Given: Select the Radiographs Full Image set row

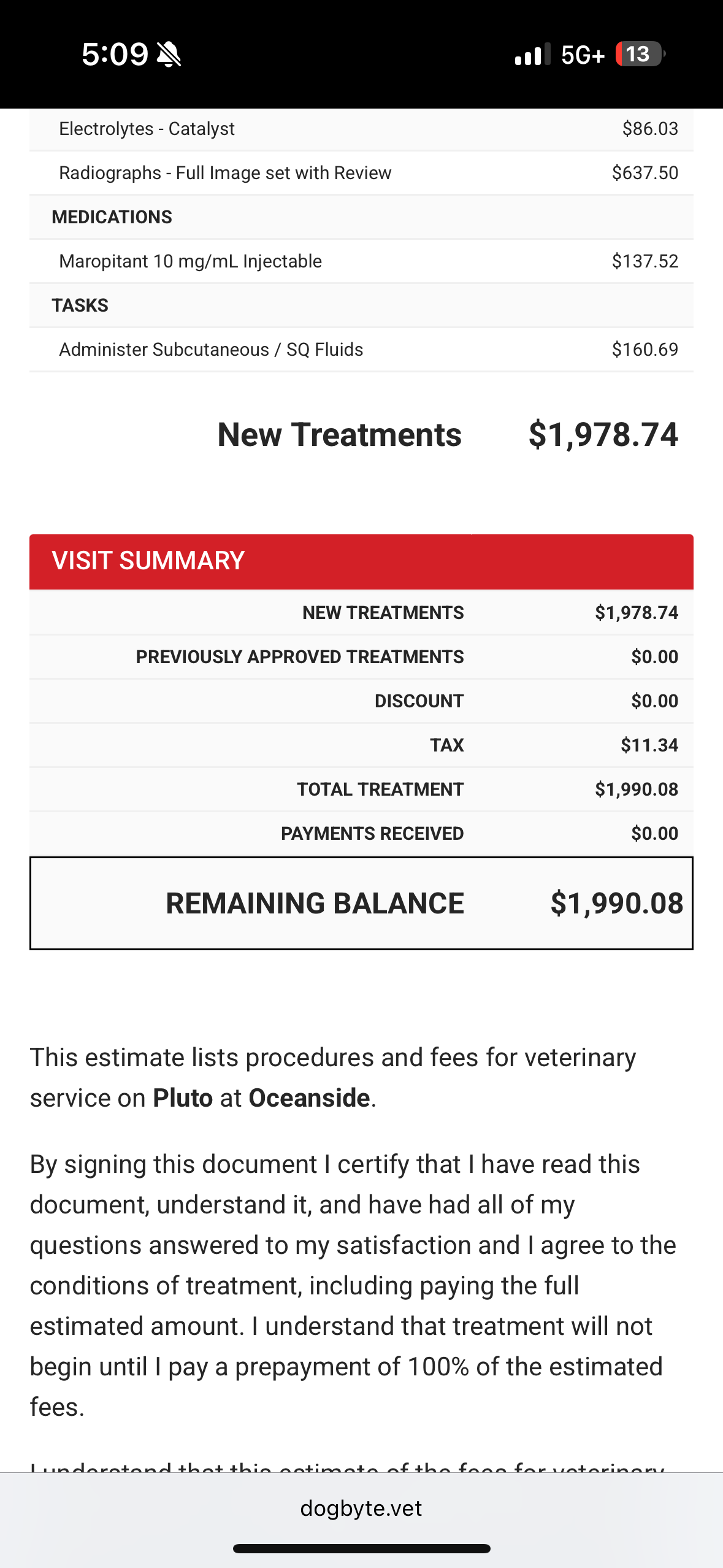Looking at the screenshot, I should (361, 173).
